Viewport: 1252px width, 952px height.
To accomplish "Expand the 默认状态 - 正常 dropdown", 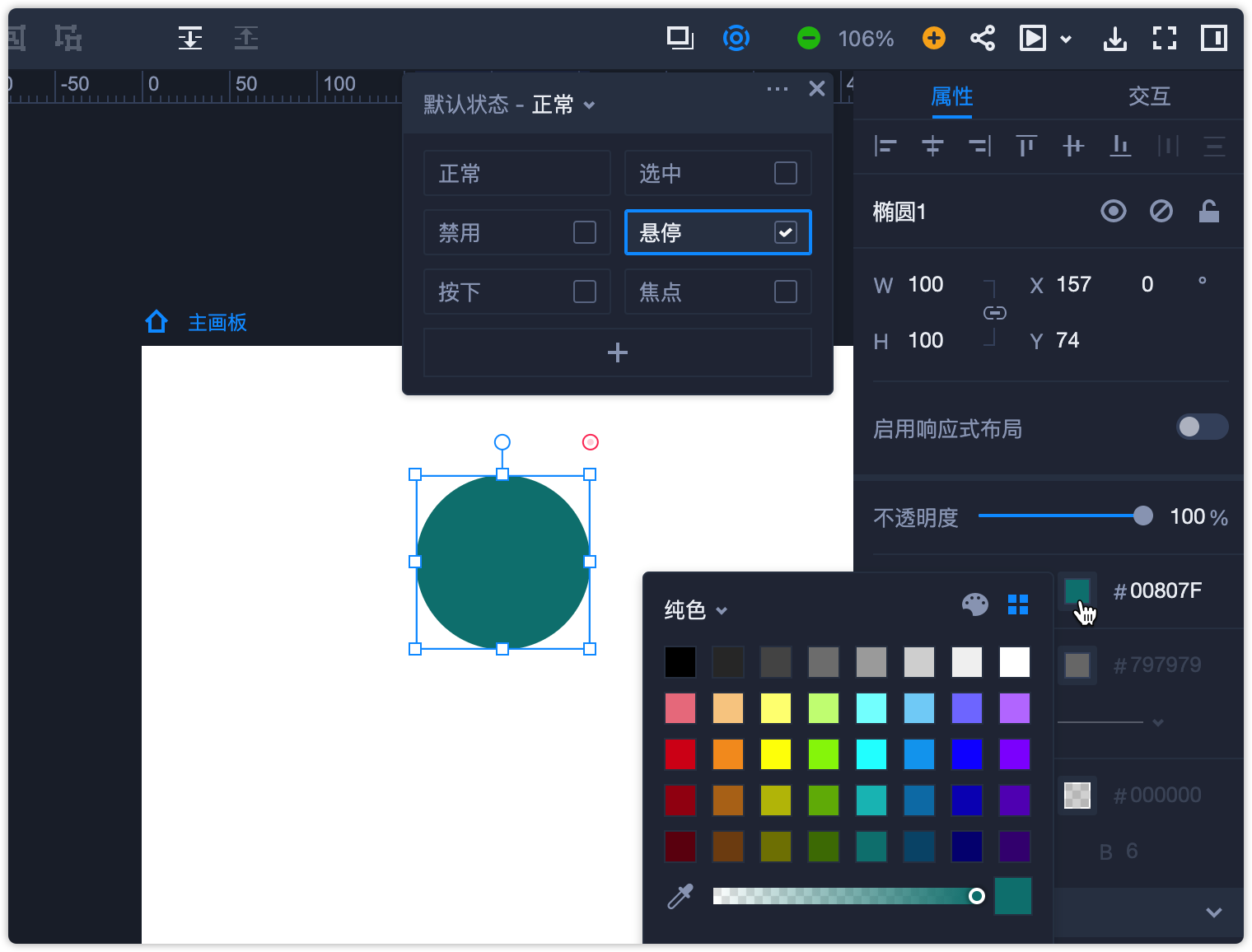I will pyautogui.click(x=589, y=105).
